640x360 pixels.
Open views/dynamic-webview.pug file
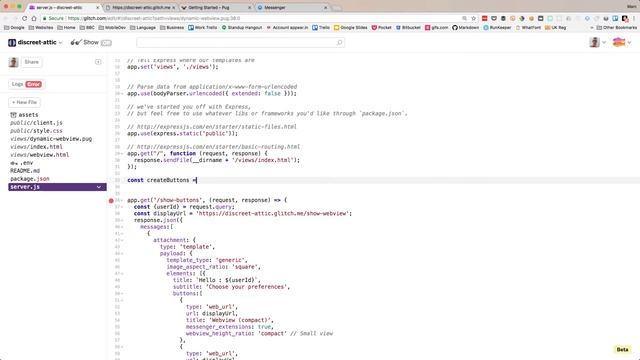[x=51, y=139]
